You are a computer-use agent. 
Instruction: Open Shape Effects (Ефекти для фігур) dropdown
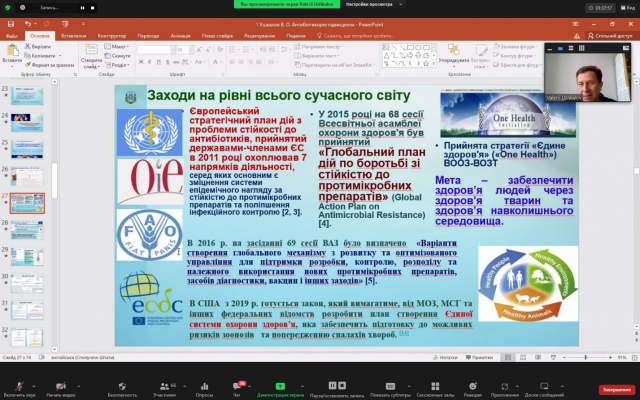pyautogui.click(x=517, y=64)
